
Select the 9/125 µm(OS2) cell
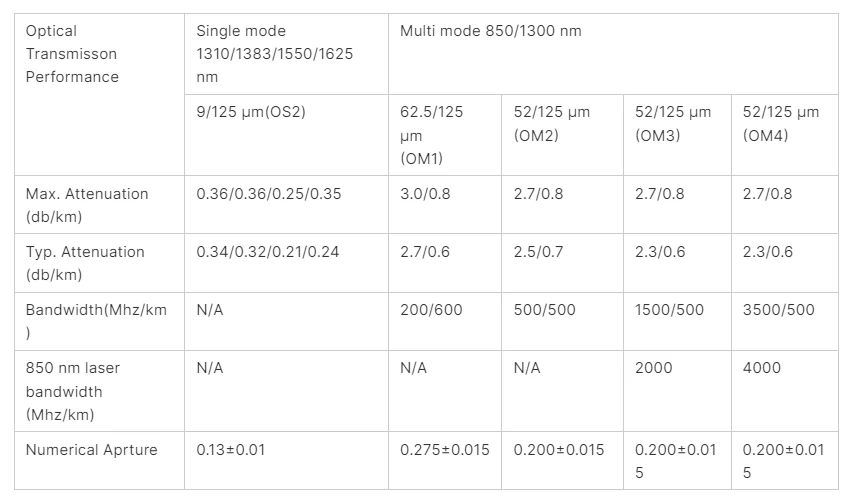point(286,135)
